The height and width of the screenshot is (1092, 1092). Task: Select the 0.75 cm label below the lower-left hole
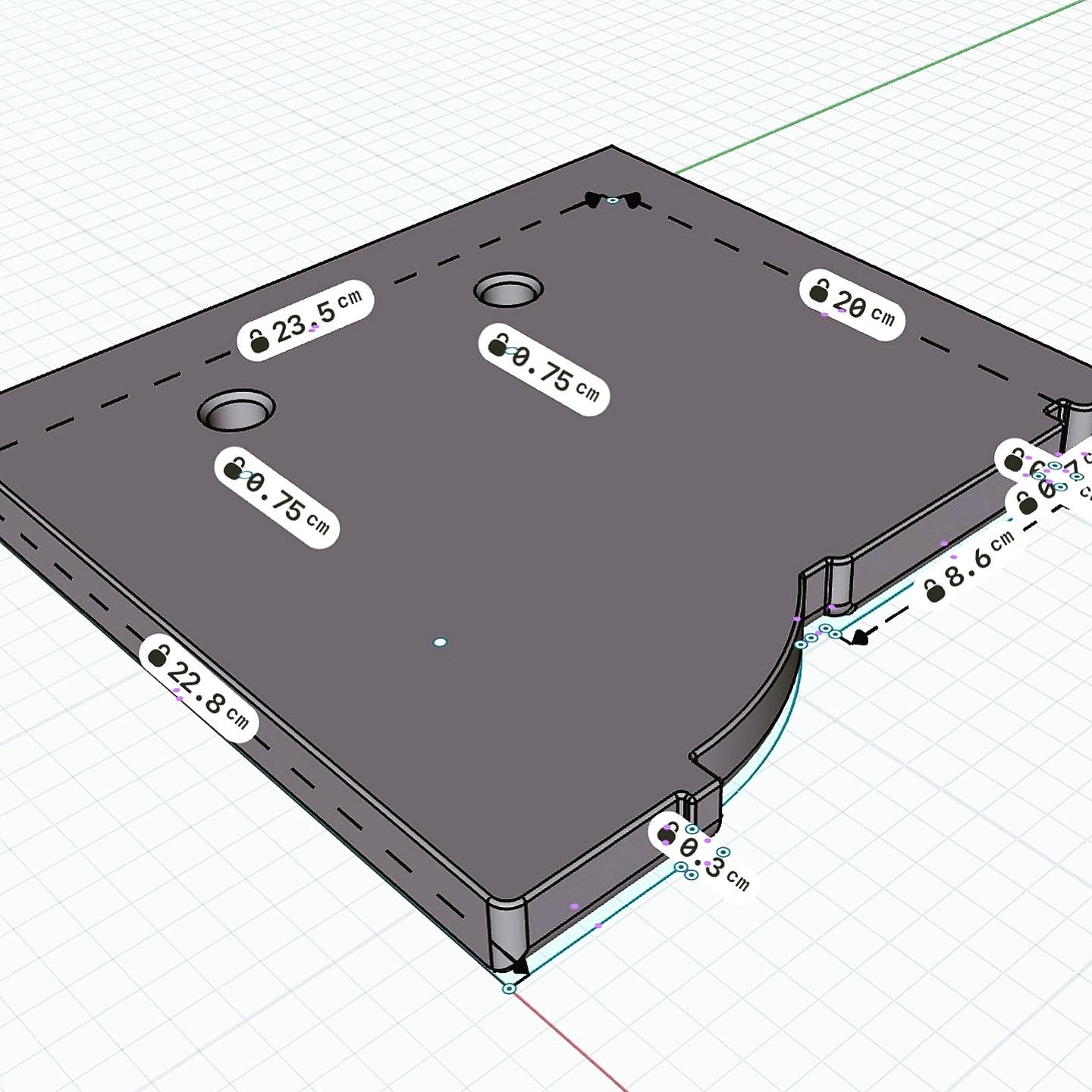[x=277, y=497]
